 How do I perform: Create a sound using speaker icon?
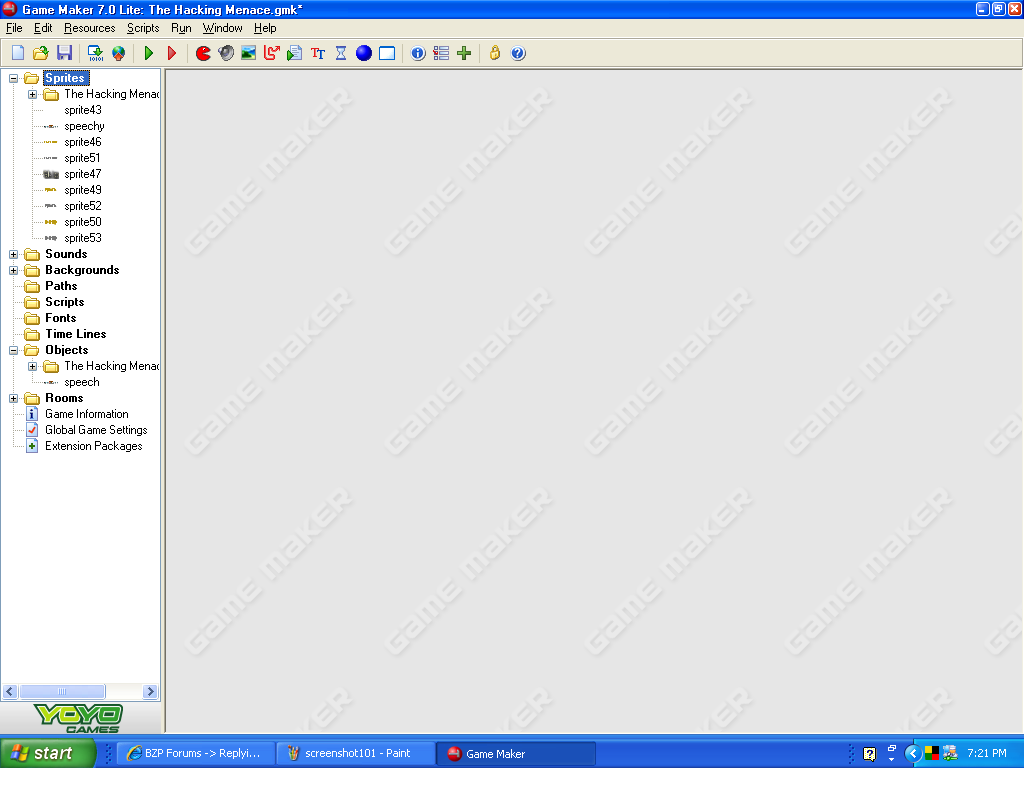point(226,53)
